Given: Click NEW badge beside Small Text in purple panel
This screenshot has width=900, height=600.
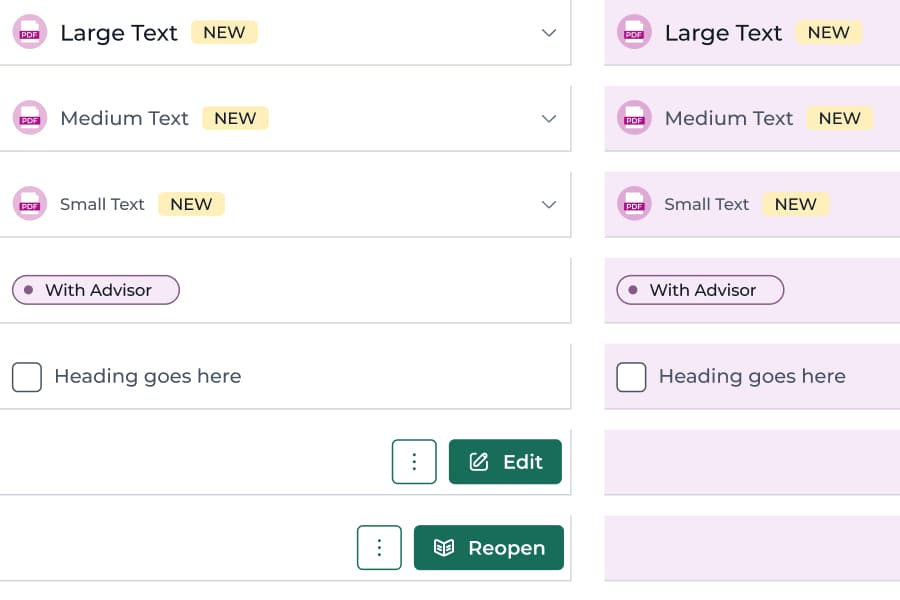Looking at the screenshot, I should click(796, 204).
